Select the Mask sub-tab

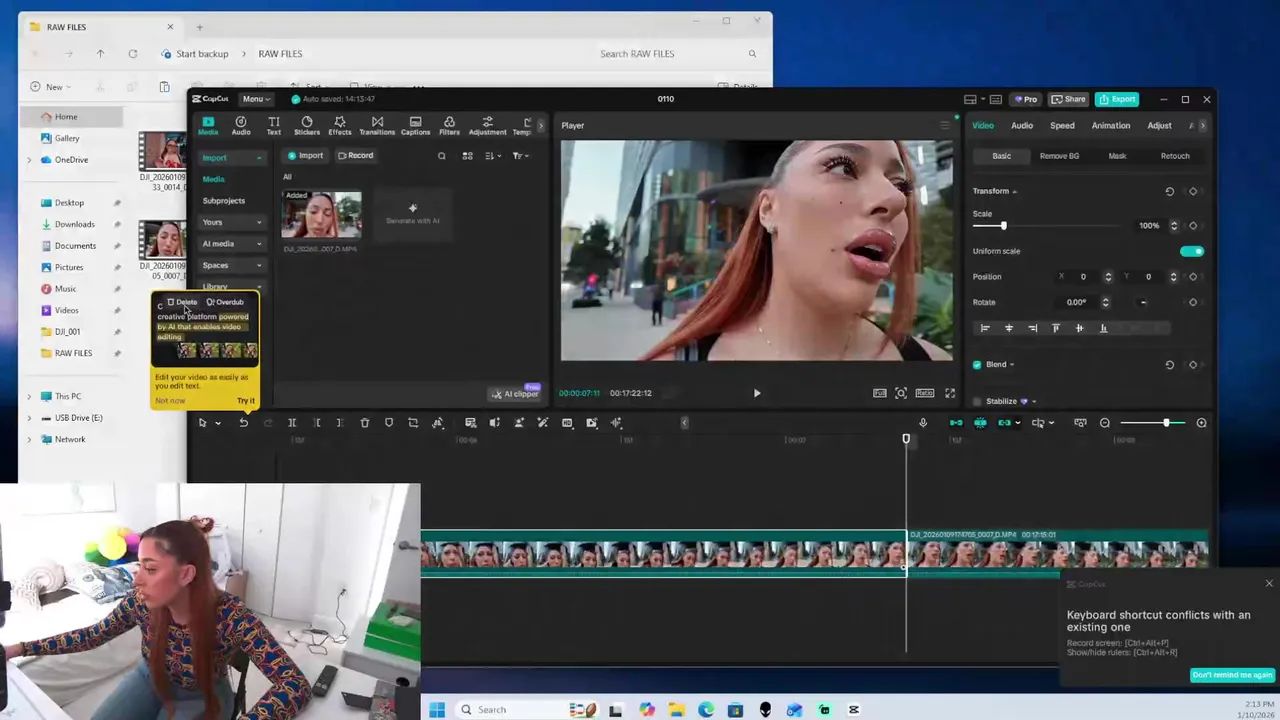click(1117, 156)
